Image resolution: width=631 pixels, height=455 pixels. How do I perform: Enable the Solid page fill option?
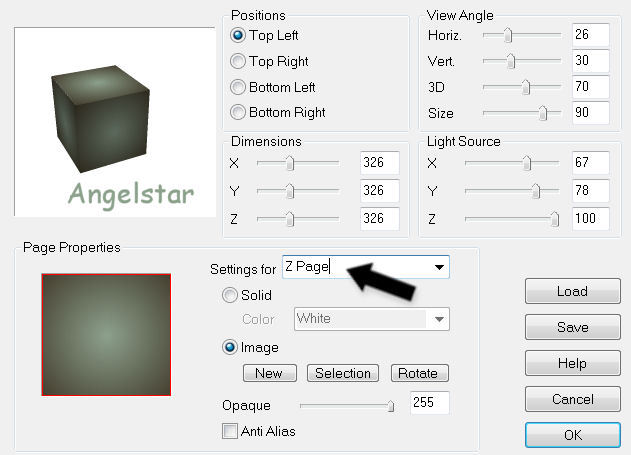coord(230,296)
